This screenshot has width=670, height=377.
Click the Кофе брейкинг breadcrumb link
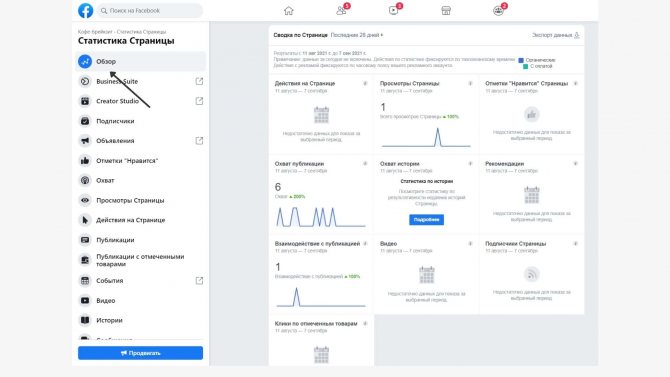(95, 32)
